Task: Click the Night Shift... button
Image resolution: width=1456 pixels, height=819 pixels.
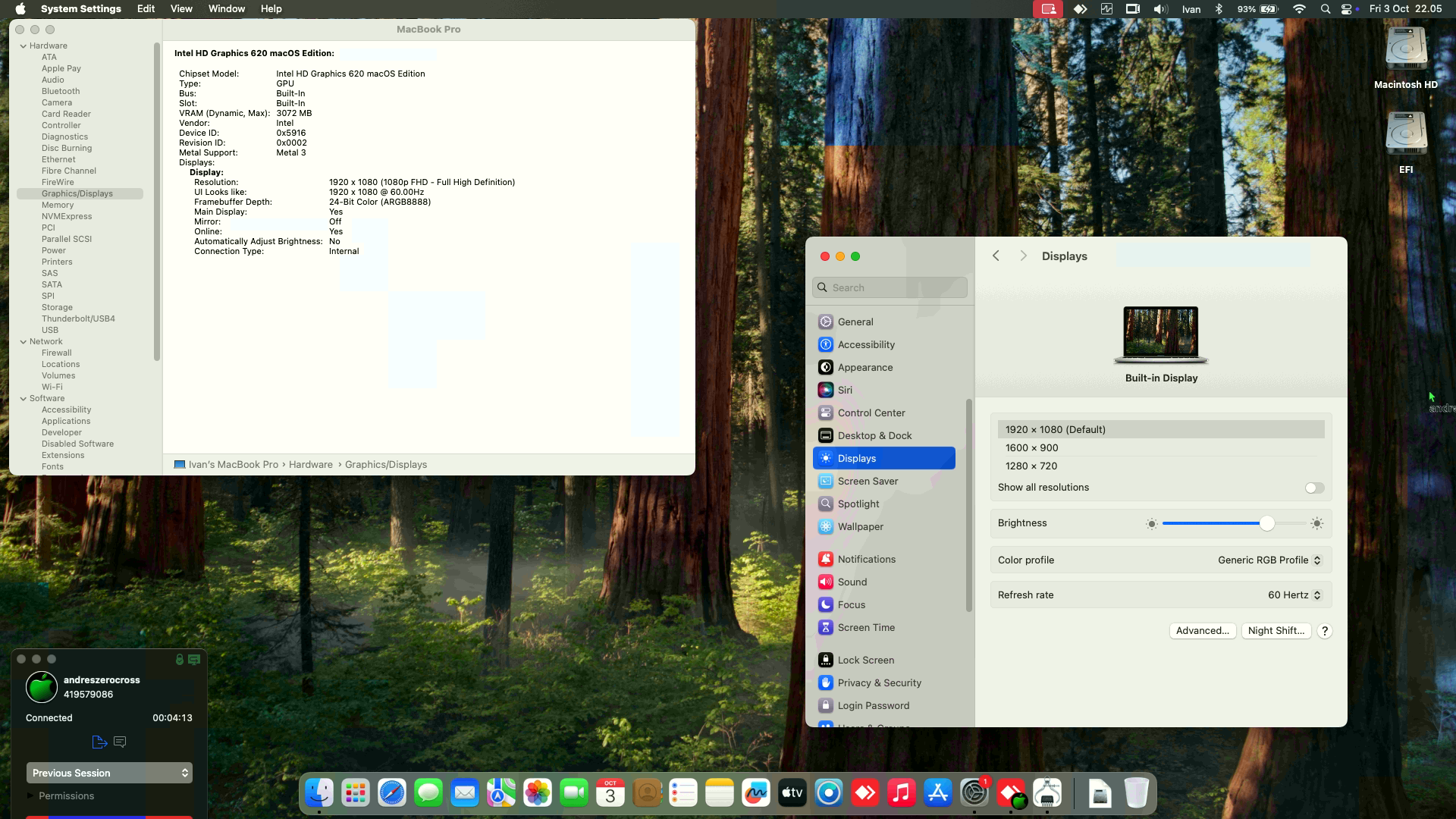Action: click(x=1276, y=631)
